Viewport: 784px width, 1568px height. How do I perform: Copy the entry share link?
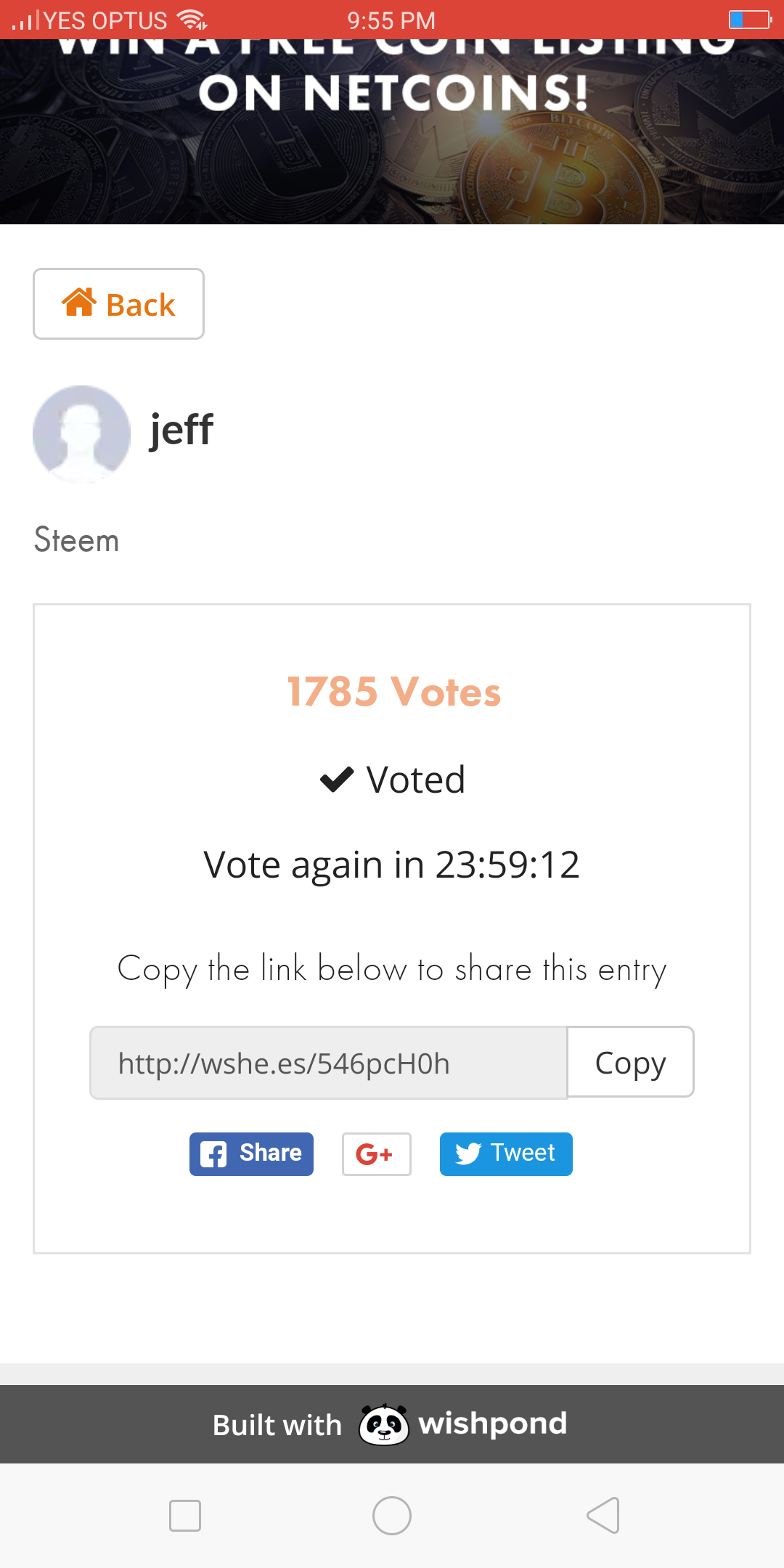[630, 1062]
